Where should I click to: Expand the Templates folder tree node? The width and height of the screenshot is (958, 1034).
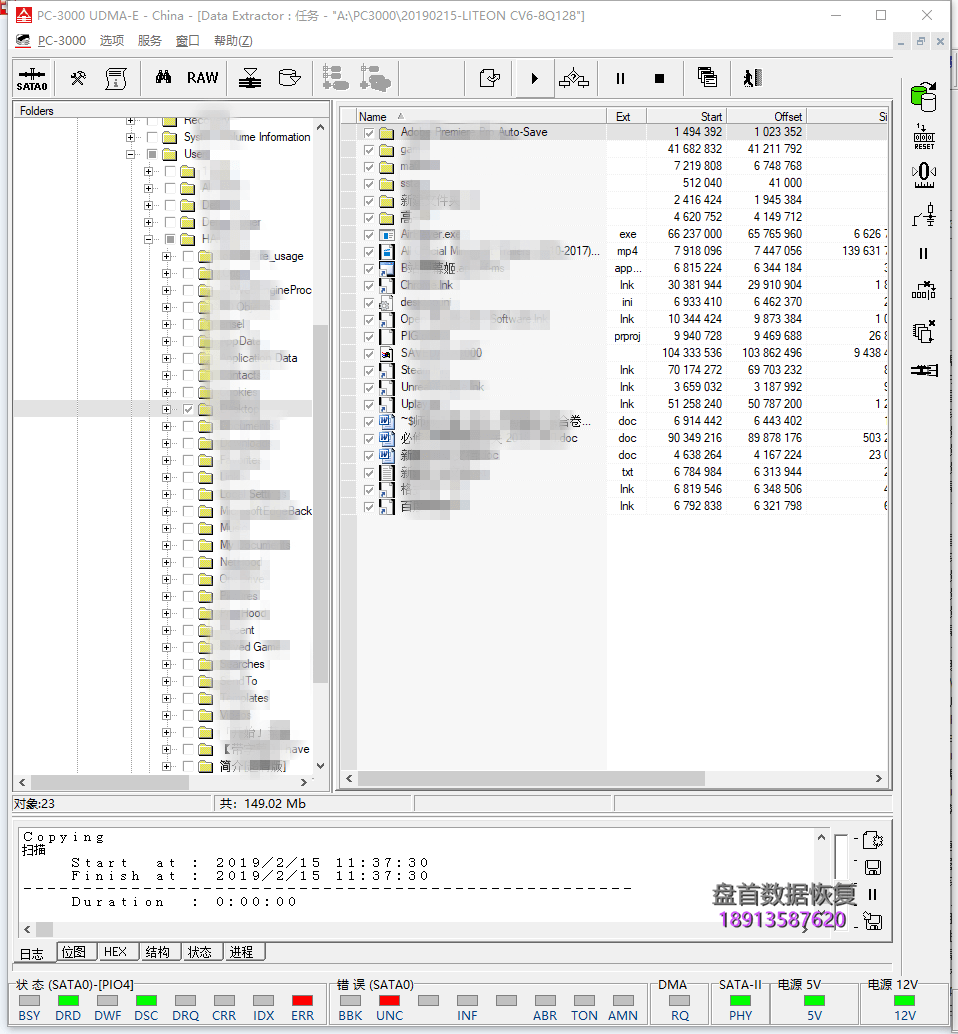[x=166, y=699]
